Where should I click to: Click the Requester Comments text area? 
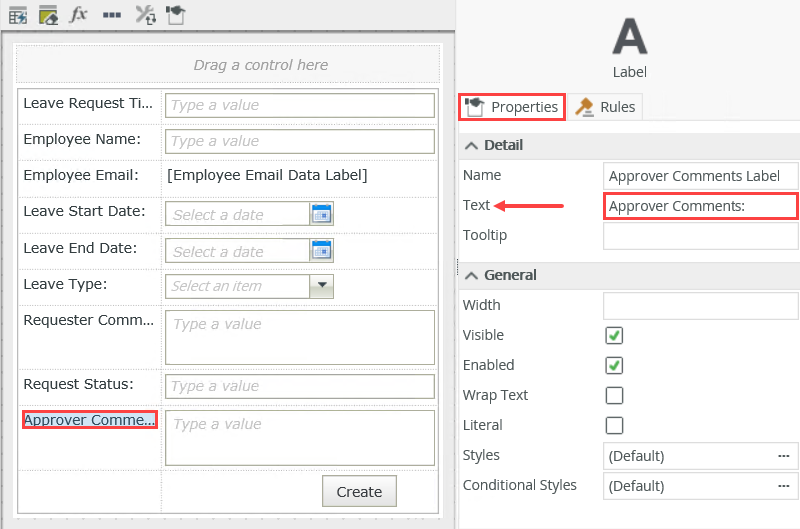300,338
